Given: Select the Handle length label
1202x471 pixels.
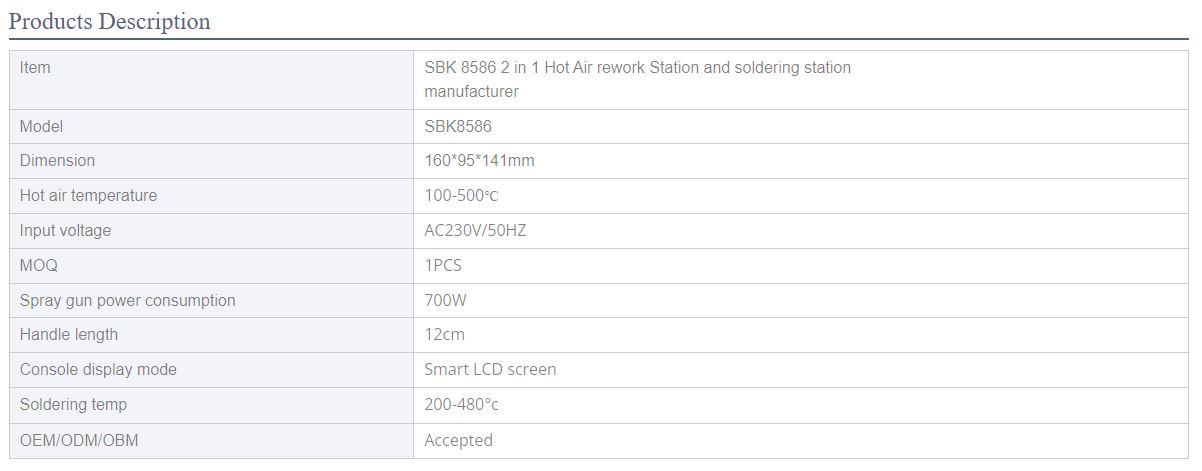Looking at the screenshot, I should click(x=68, y=335).
